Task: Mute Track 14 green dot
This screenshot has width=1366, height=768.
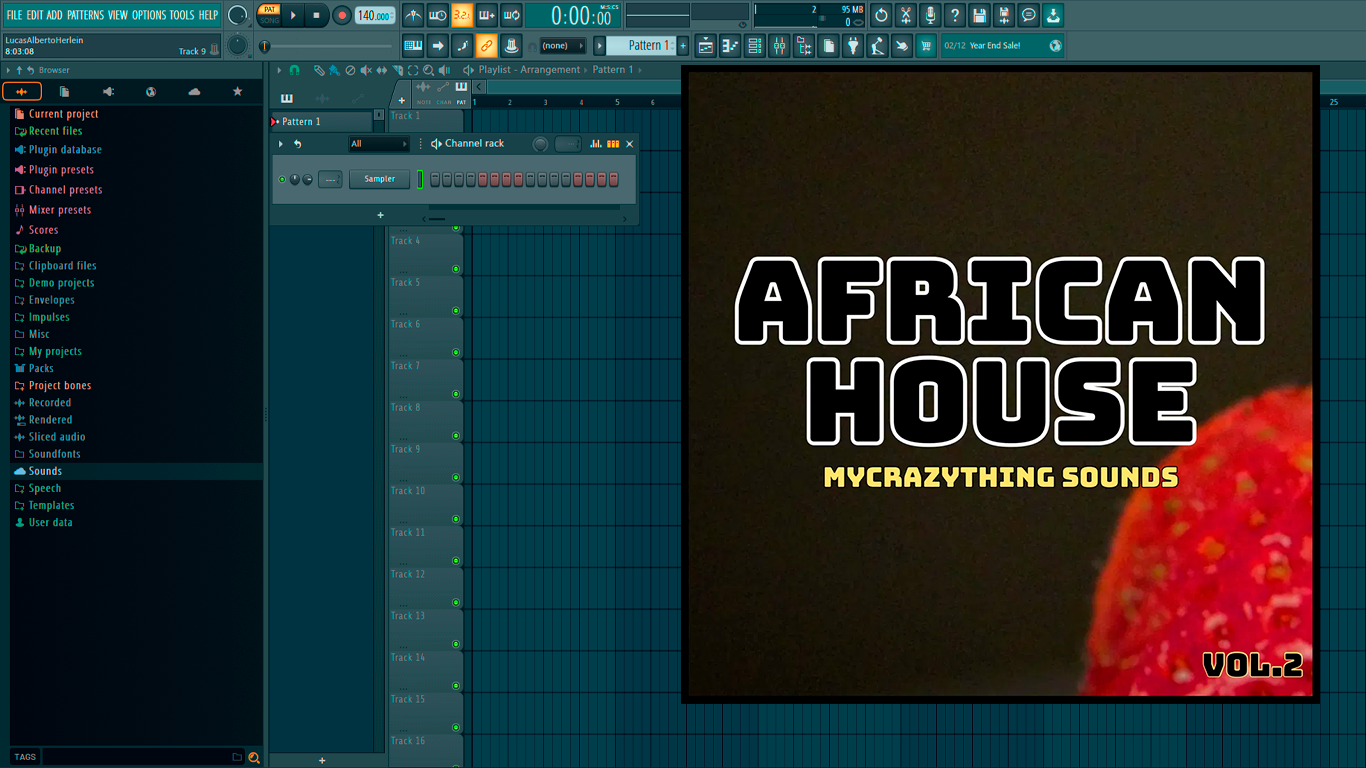Action: pos(456,686)
